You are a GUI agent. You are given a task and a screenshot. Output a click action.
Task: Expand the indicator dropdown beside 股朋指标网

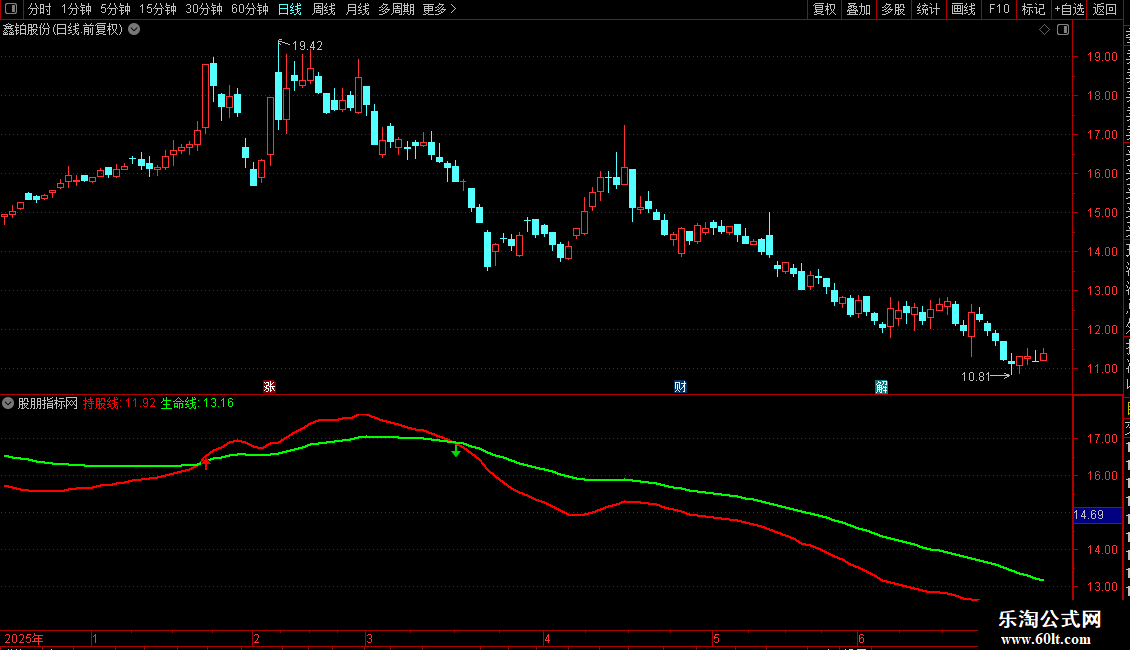click(x=8, y=403)
